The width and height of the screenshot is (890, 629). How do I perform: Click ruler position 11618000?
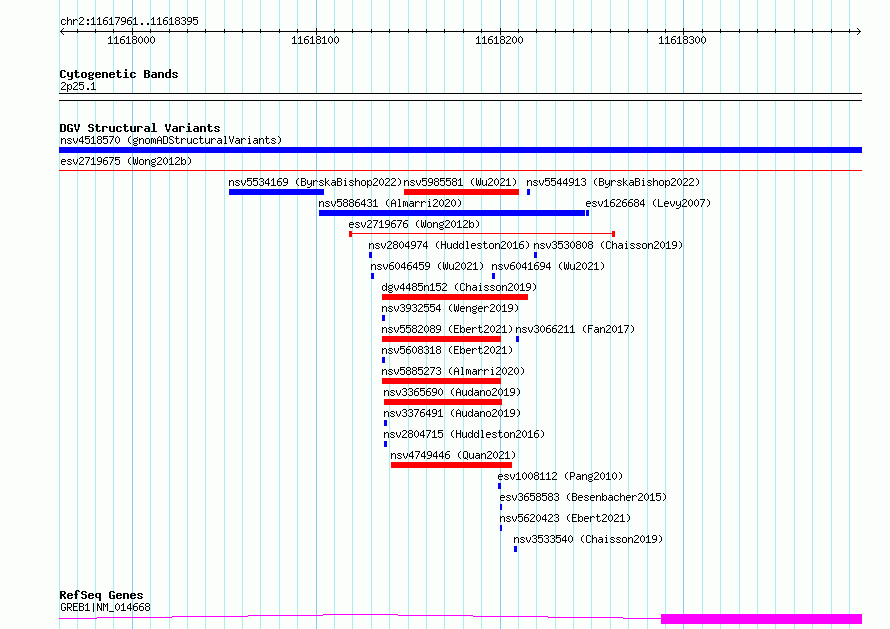pos(131,40)
